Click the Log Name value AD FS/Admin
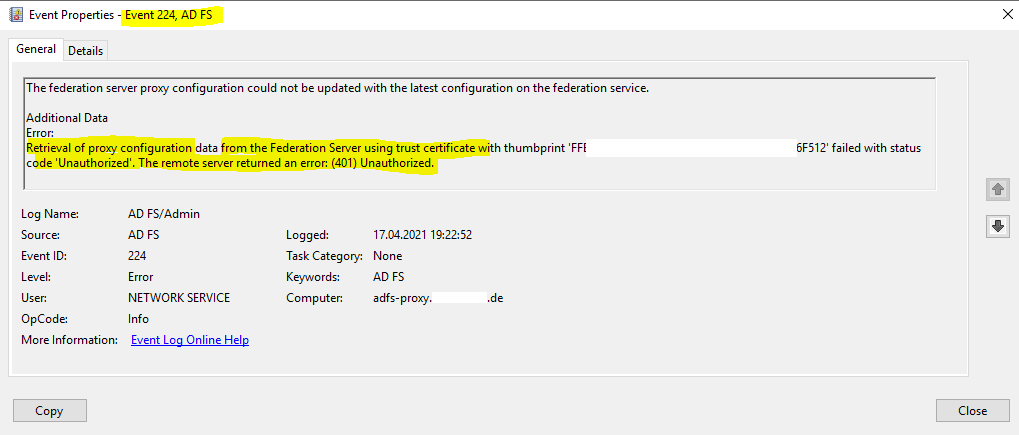The width and height of the screenshot is (1019, 435). click(x=164, y=214)
